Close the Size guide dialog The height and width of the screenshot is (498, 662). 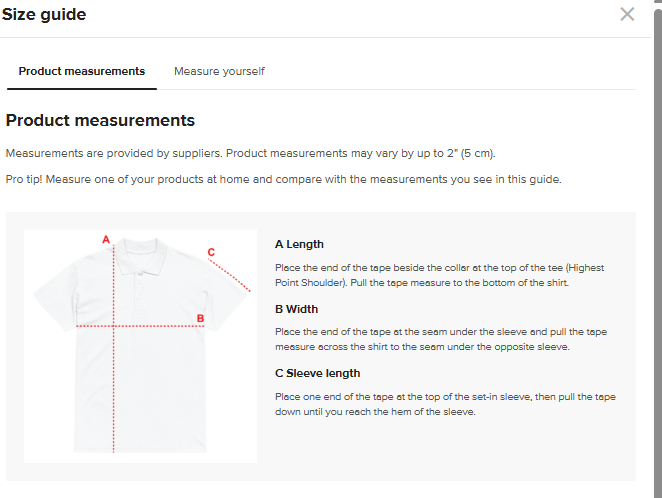point(627,14)
